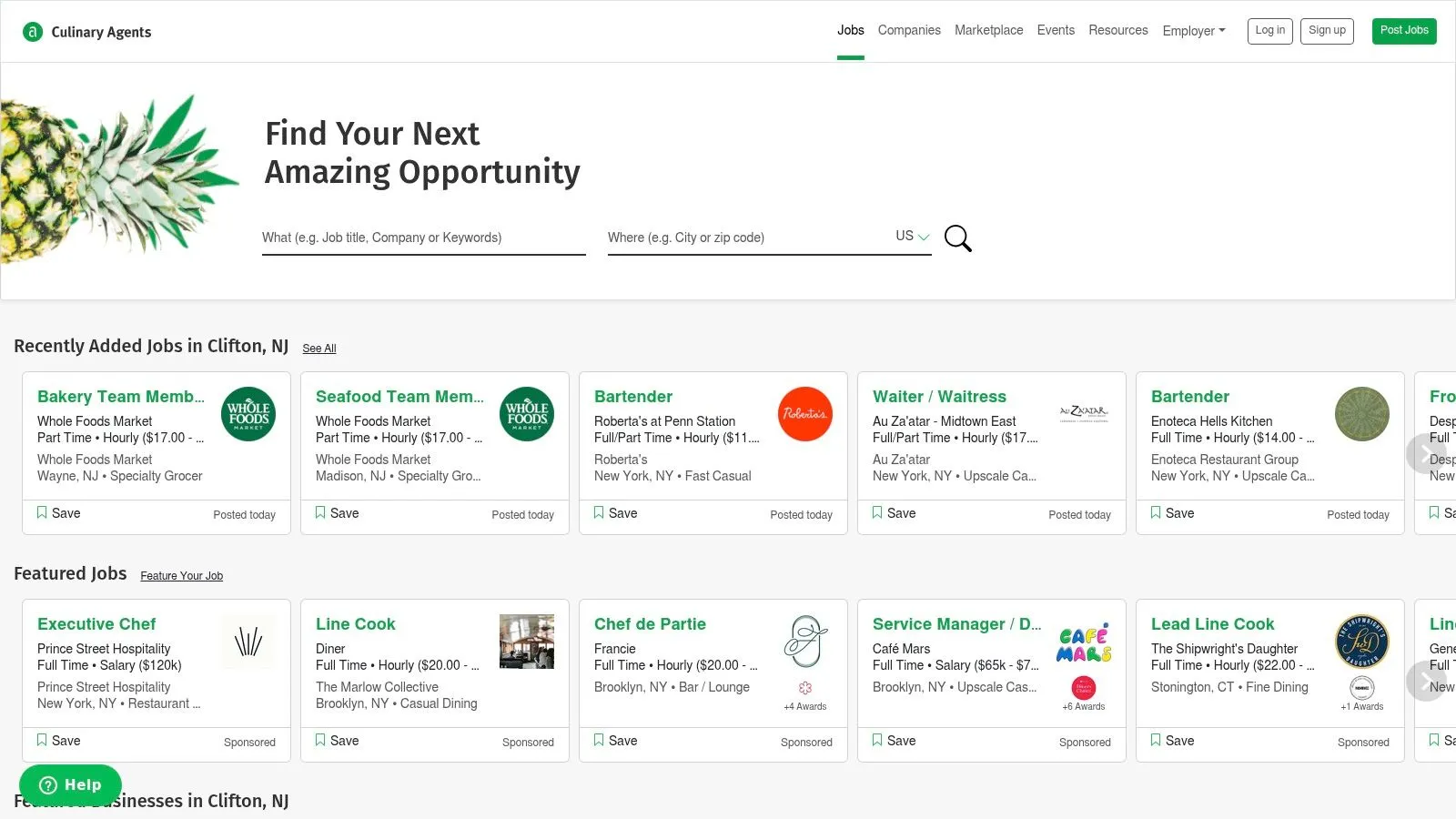Open the Feature Your Job link
Screen dimensions: 1456x819
pos(182,576)
